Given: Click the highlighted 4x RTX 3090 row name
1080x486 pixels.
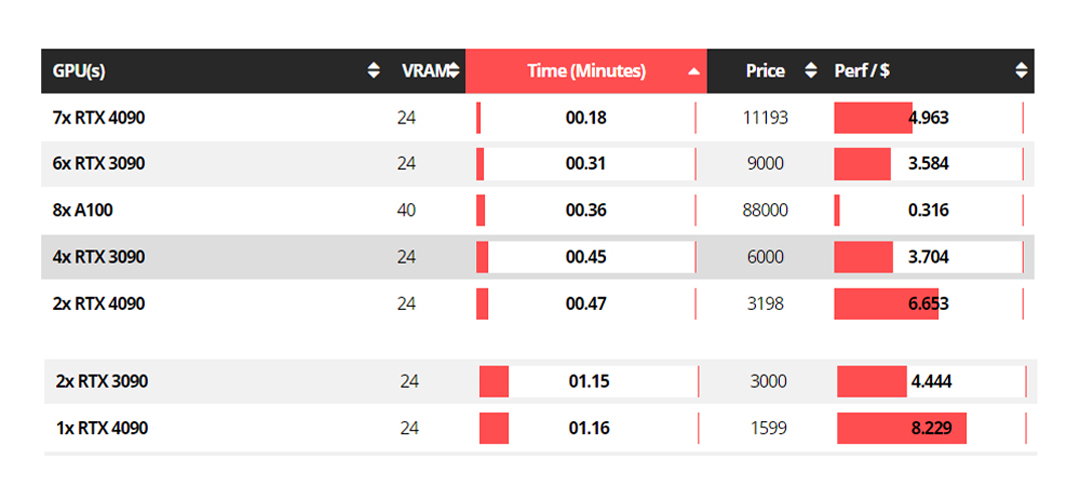Looking at the screenshot, I should [99, 257].
